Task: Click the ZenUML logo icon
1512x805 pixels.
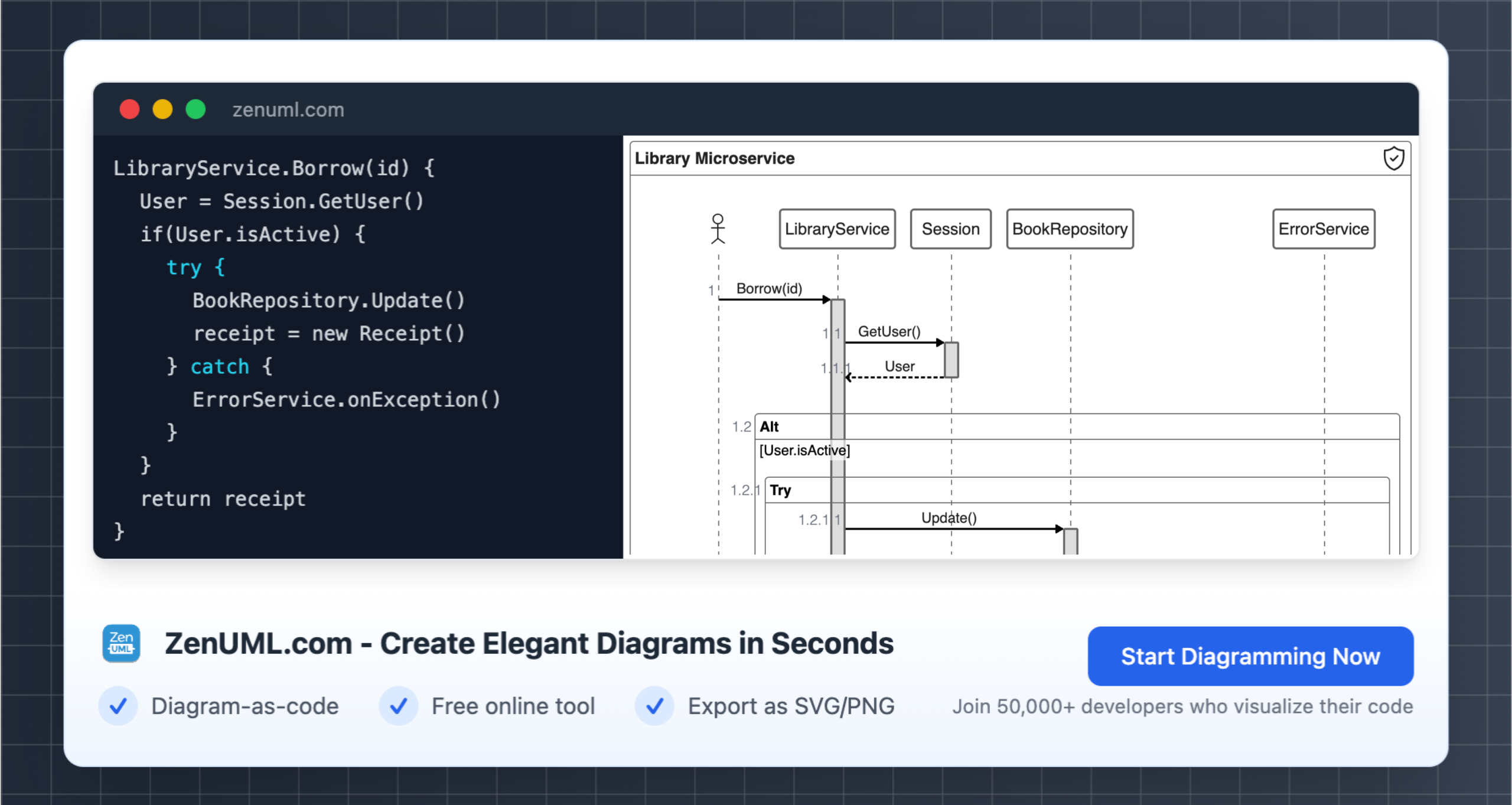Action: click(121, 643)
